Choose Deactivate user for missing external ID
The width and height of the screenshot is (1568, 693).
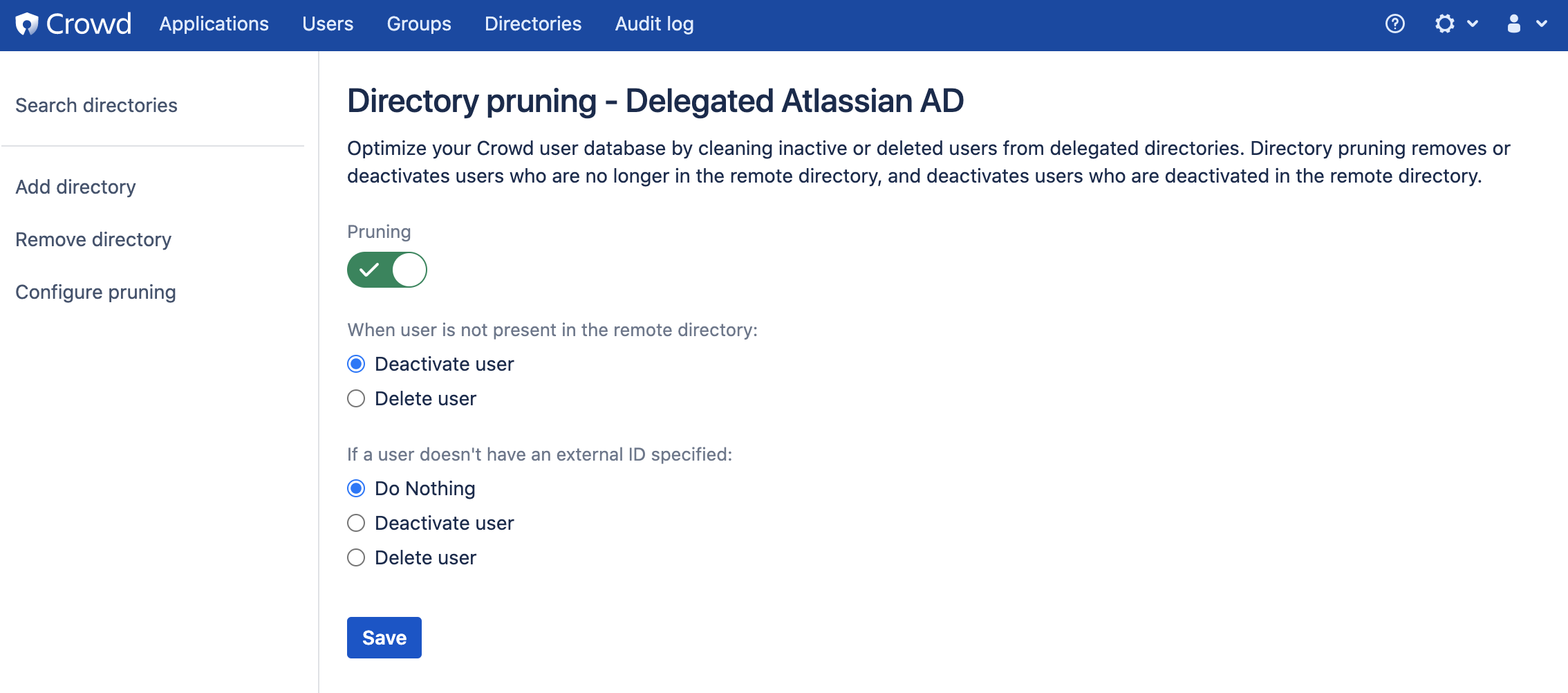click(x=356, y=523)
